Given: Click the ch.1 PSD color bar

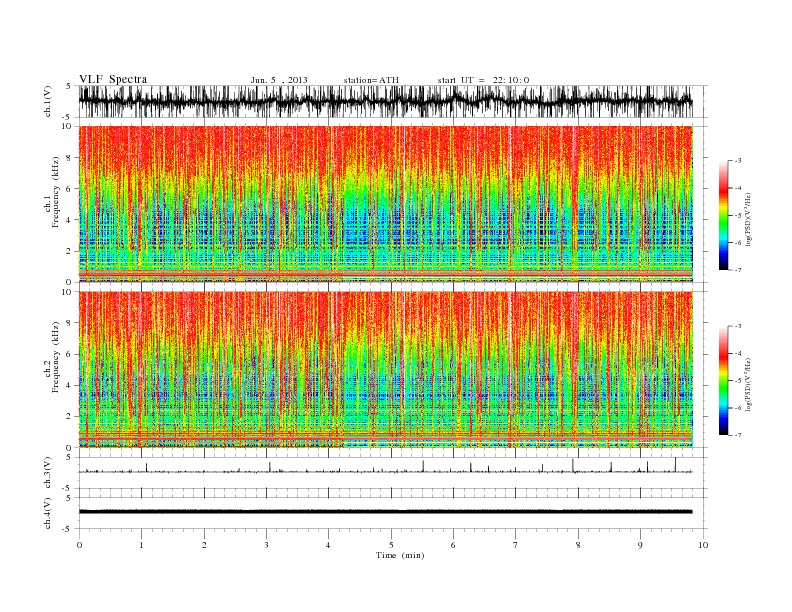Looking at the screenshot, I should [723, 216].
